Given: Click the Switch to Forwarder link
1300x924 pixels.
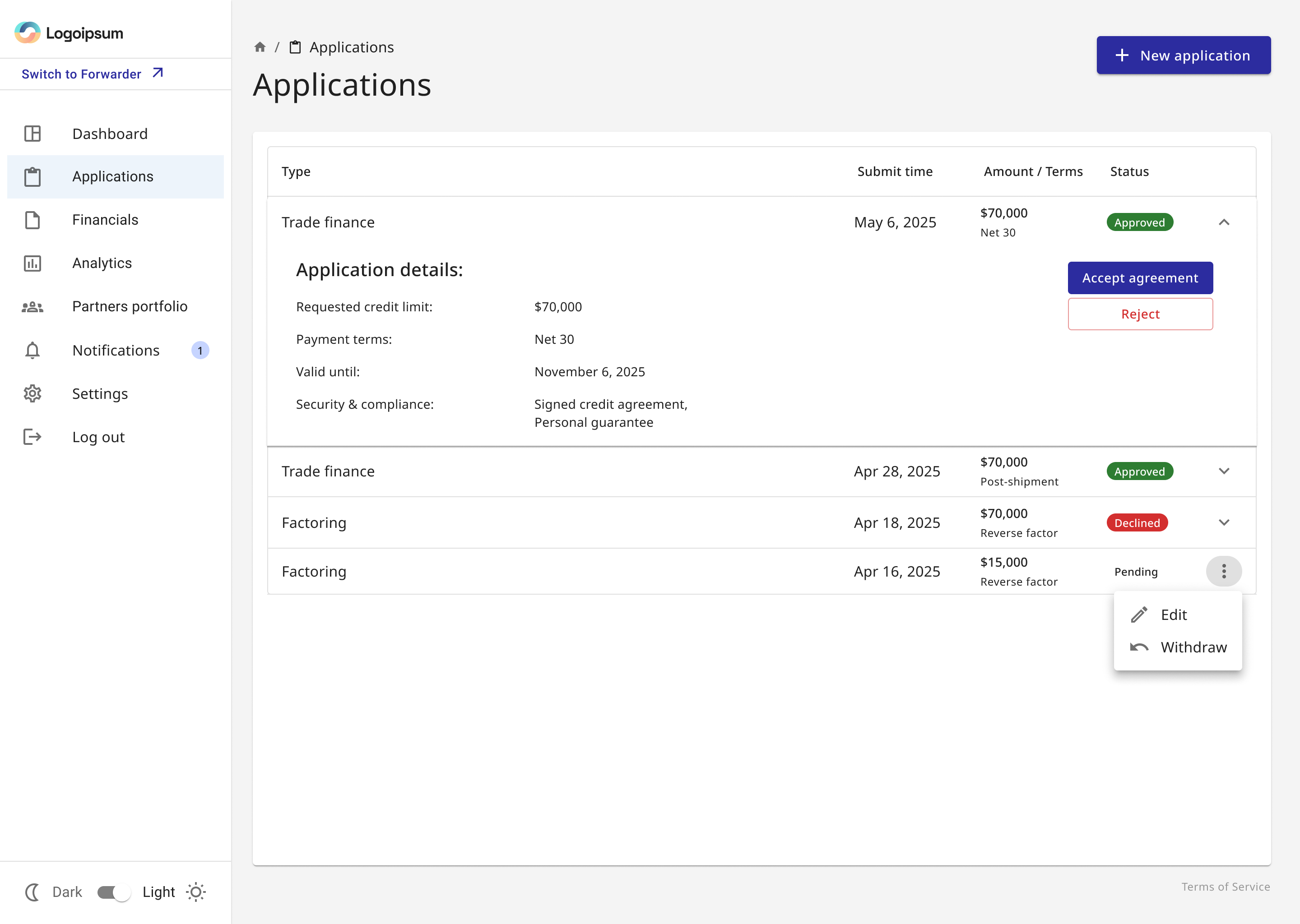Looking at the screenshot, I should (92, 74).
